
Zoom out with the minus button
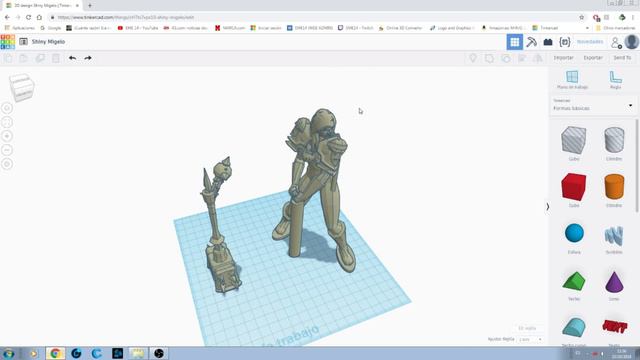tap(7, 150)
